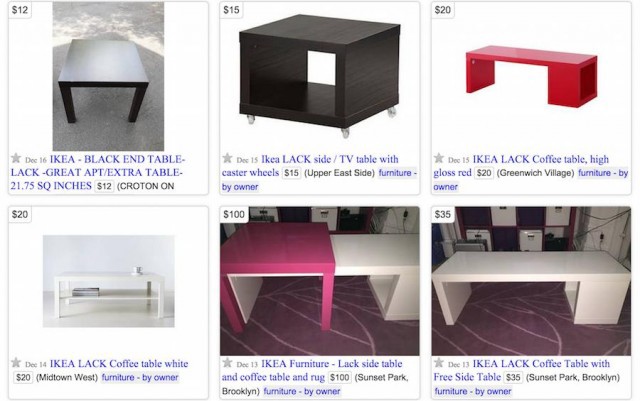This screenshot has width=640, height=401.
Task: Open IKEA LACK Coffee table white link
Action: pos(119,363)
